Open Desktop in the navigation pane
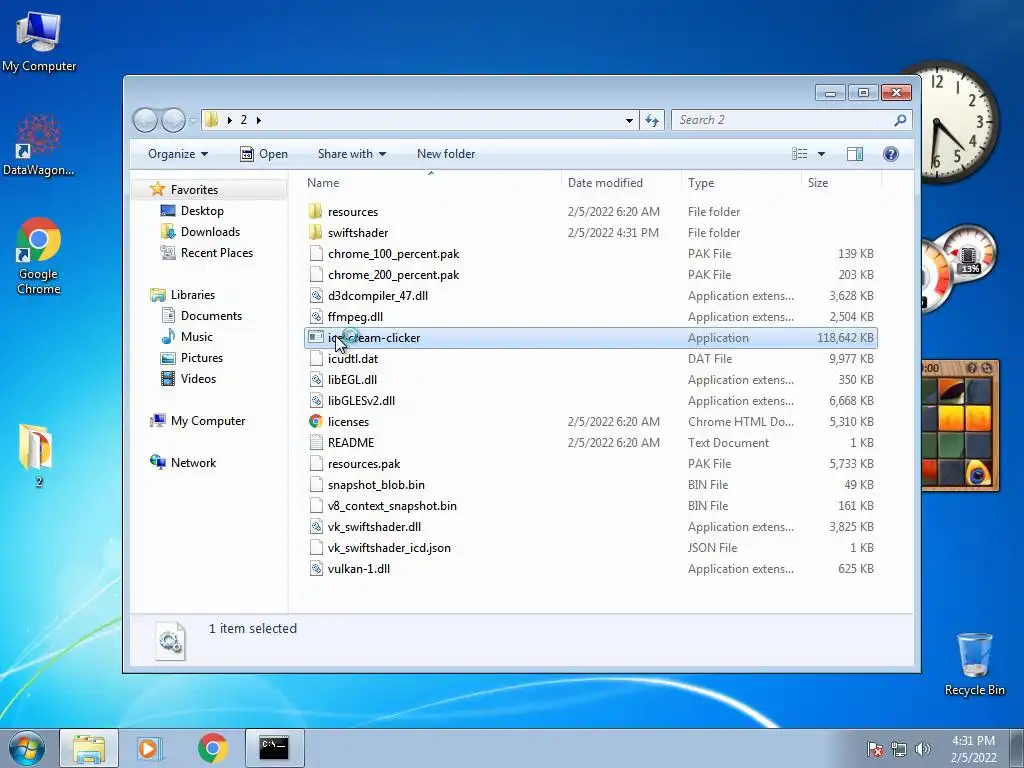1024x768 pixels. pyautogui.click(x=192, y=211)
